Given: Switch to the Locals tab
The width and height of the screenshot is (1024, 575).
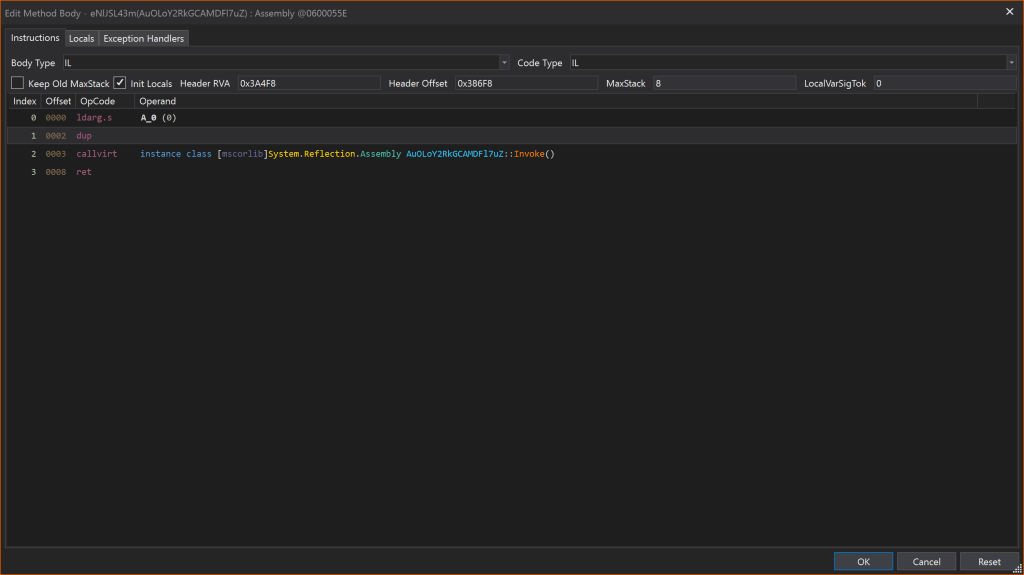Looking at the screenshot, I should click(x=81, y=38).
